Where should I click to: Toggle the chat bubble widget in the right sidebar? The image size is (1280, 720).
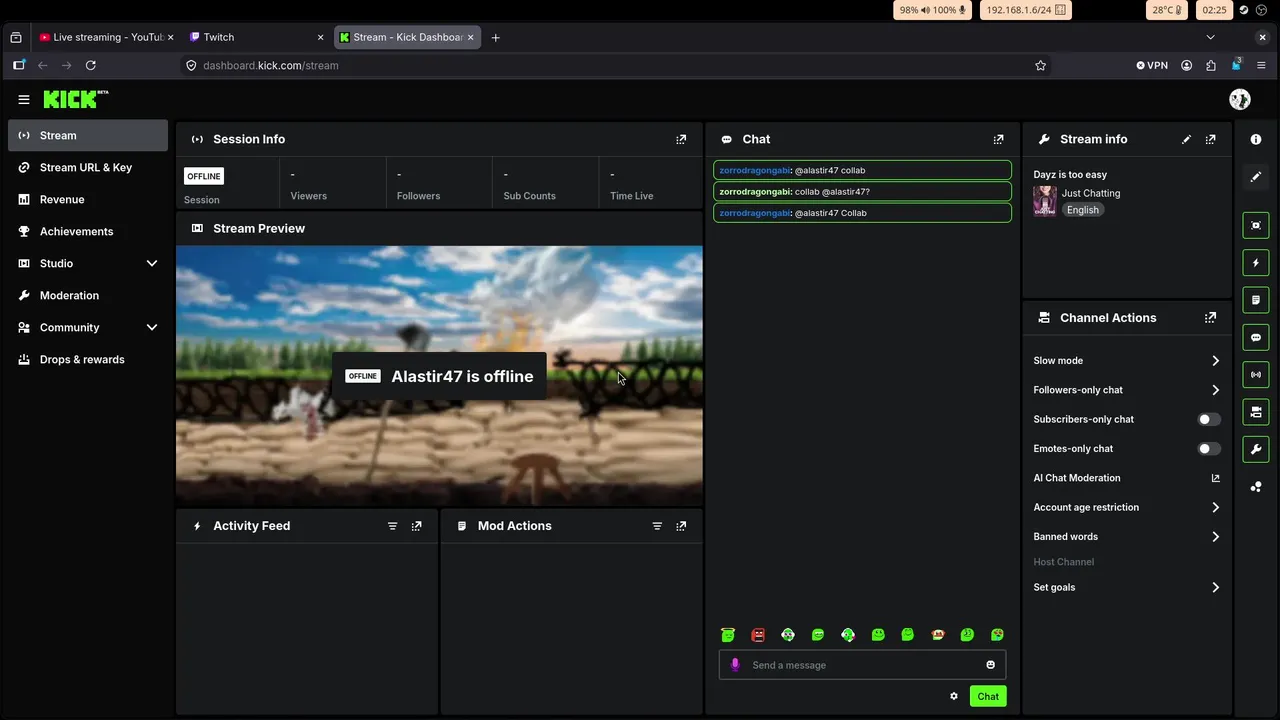(x=1256, y=337)
